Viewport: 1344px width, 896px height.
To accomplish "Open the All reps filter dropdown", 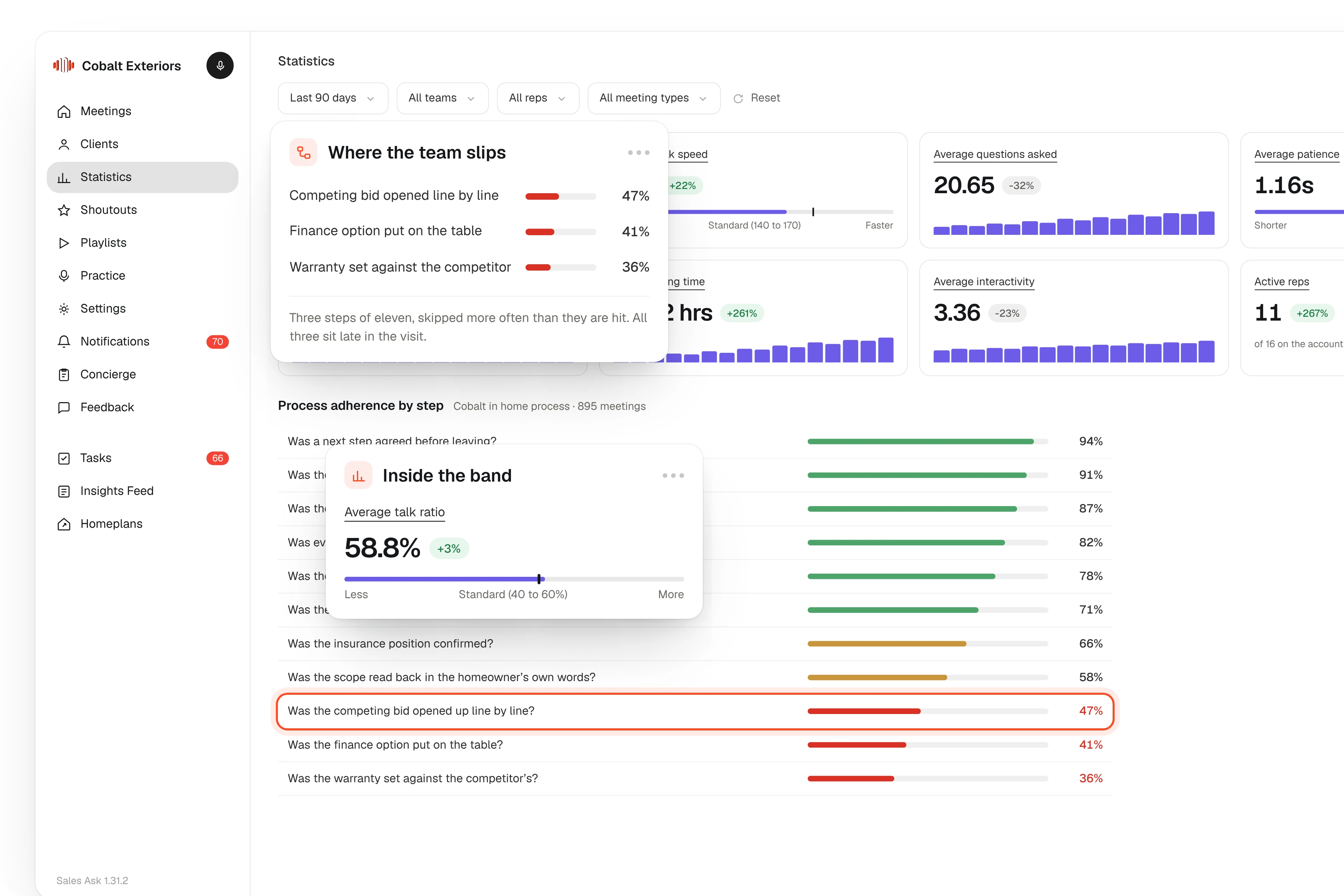I will click(538, 98).
